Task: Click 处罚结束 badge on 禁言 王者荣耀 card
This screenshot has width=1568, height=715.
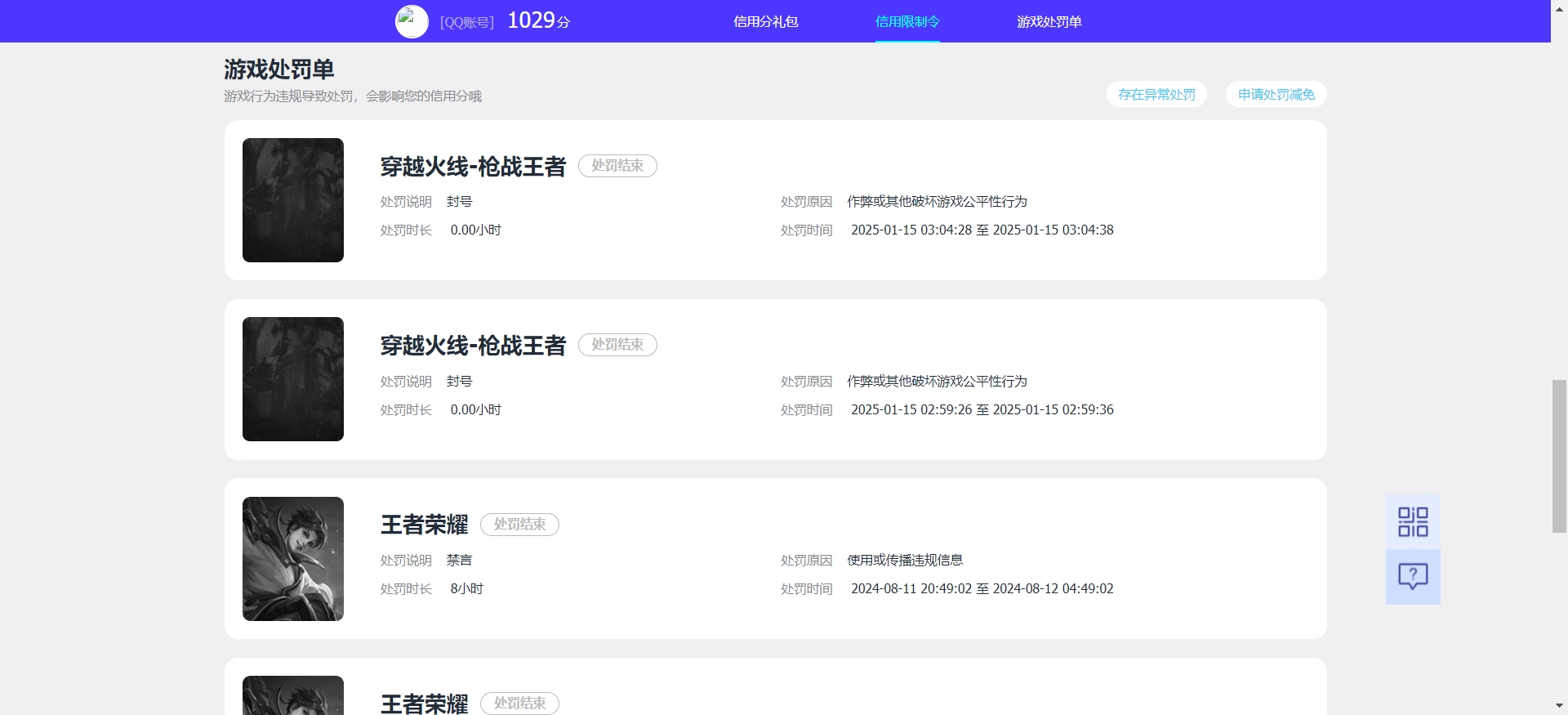Action: point(519,525)
